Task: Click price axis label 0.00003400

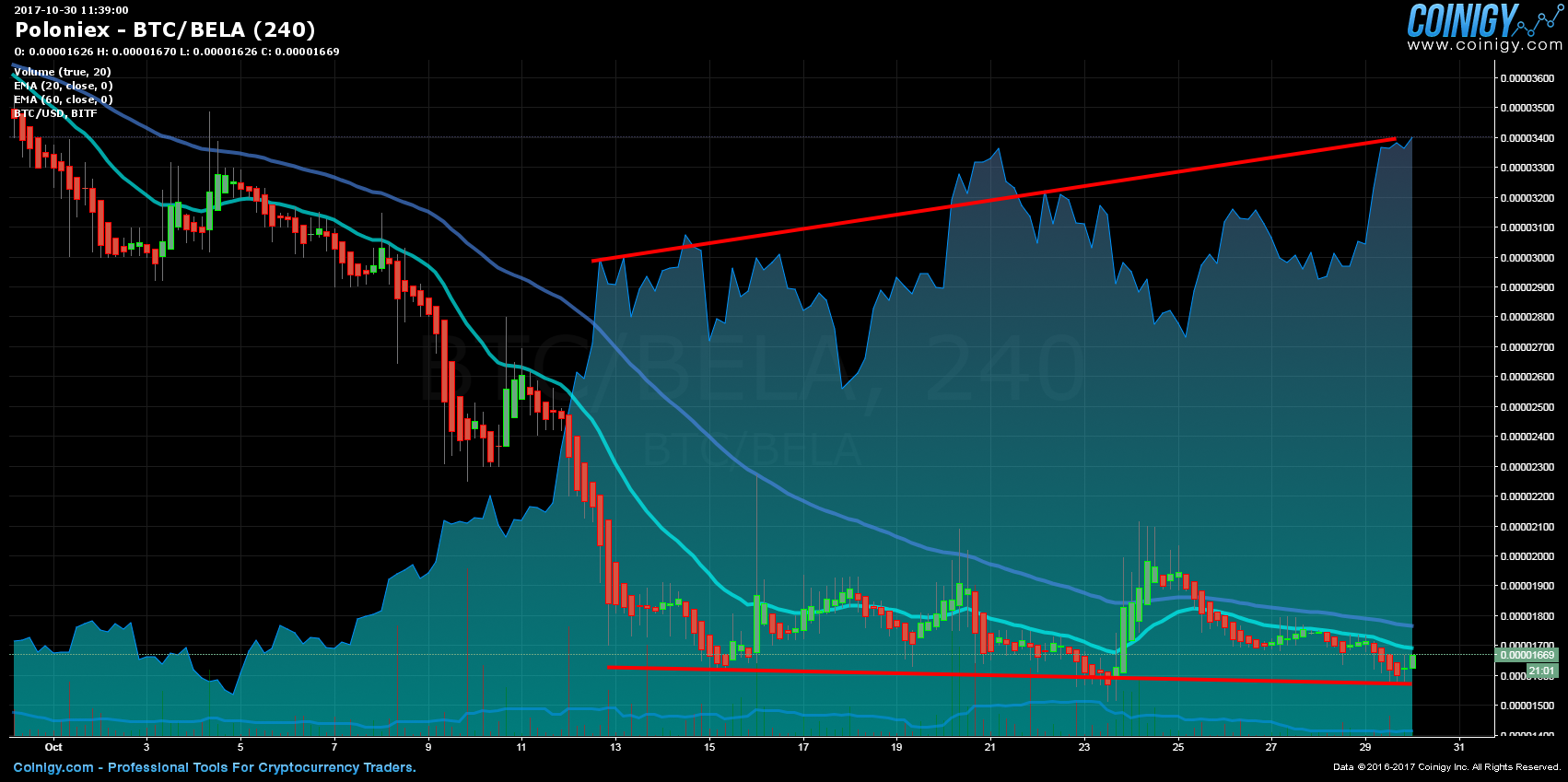Action: [1527, 138]
